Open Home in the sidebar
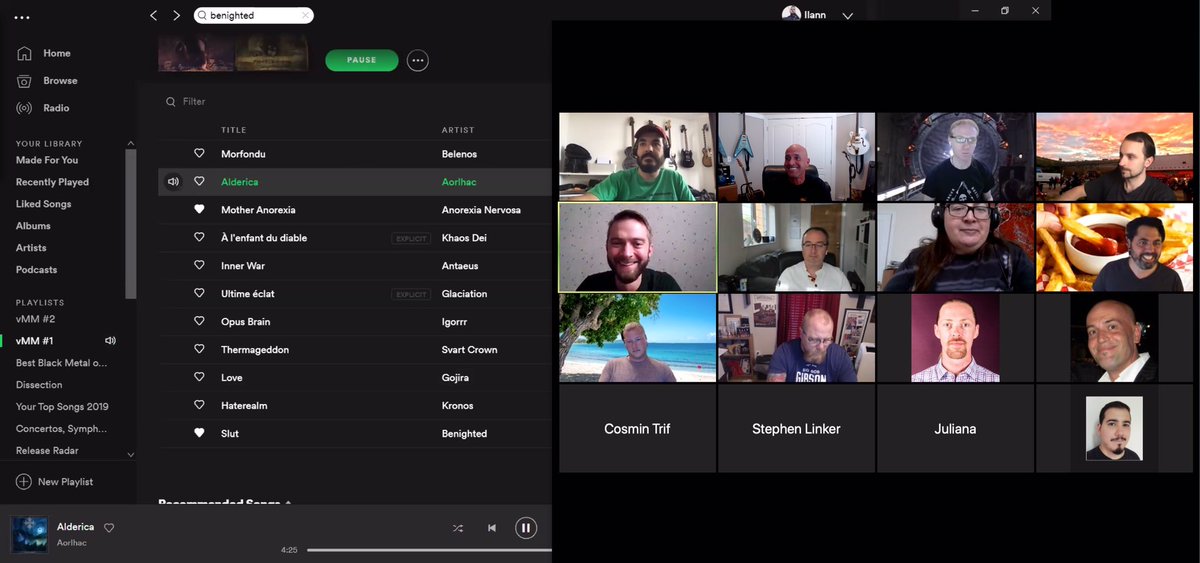The image size is (1200, 563). click(x=57, y=53)
